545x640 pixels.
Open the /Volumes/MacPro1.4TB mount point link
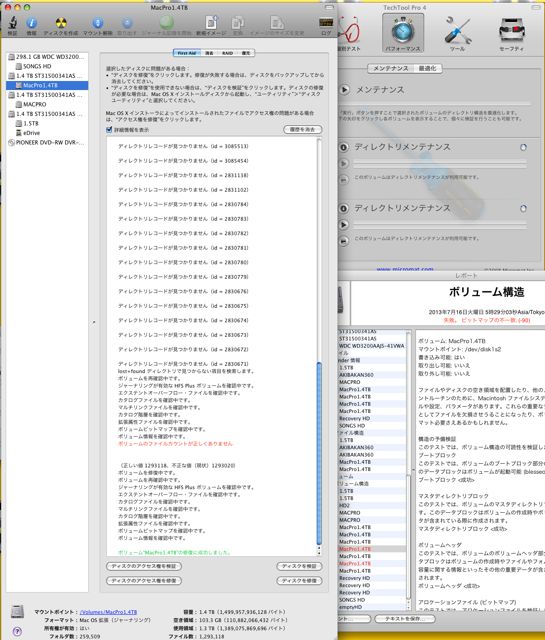pyautogui.click(x=108, y=612)
